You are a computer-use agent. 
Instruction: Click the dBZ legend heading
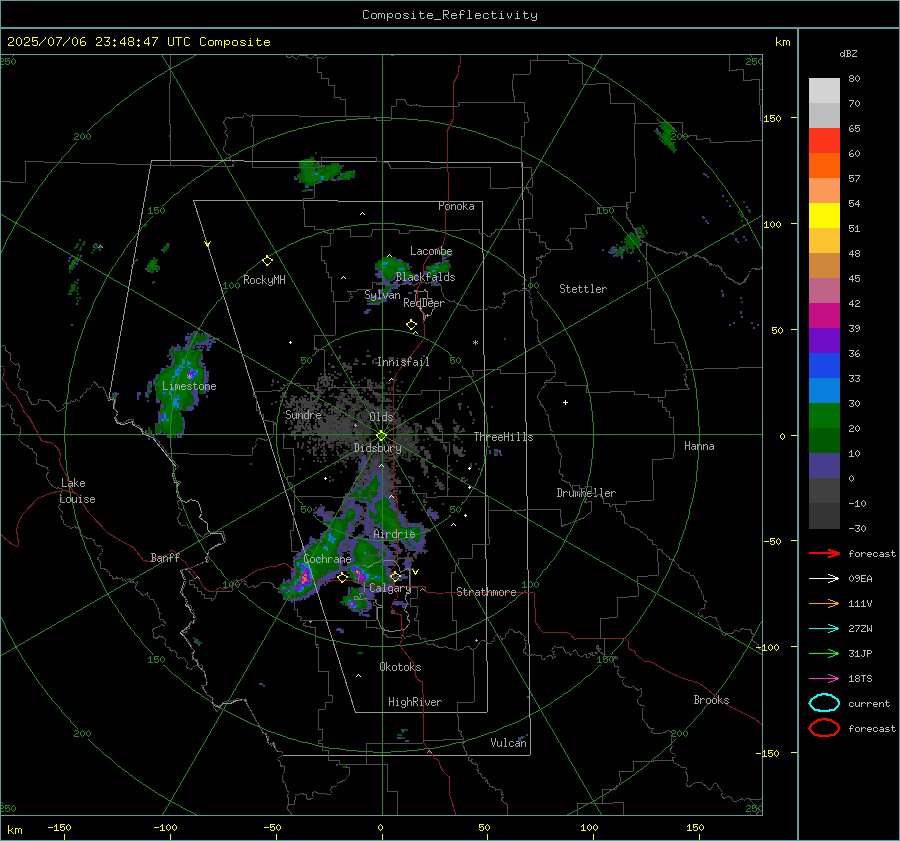point(848,53)
